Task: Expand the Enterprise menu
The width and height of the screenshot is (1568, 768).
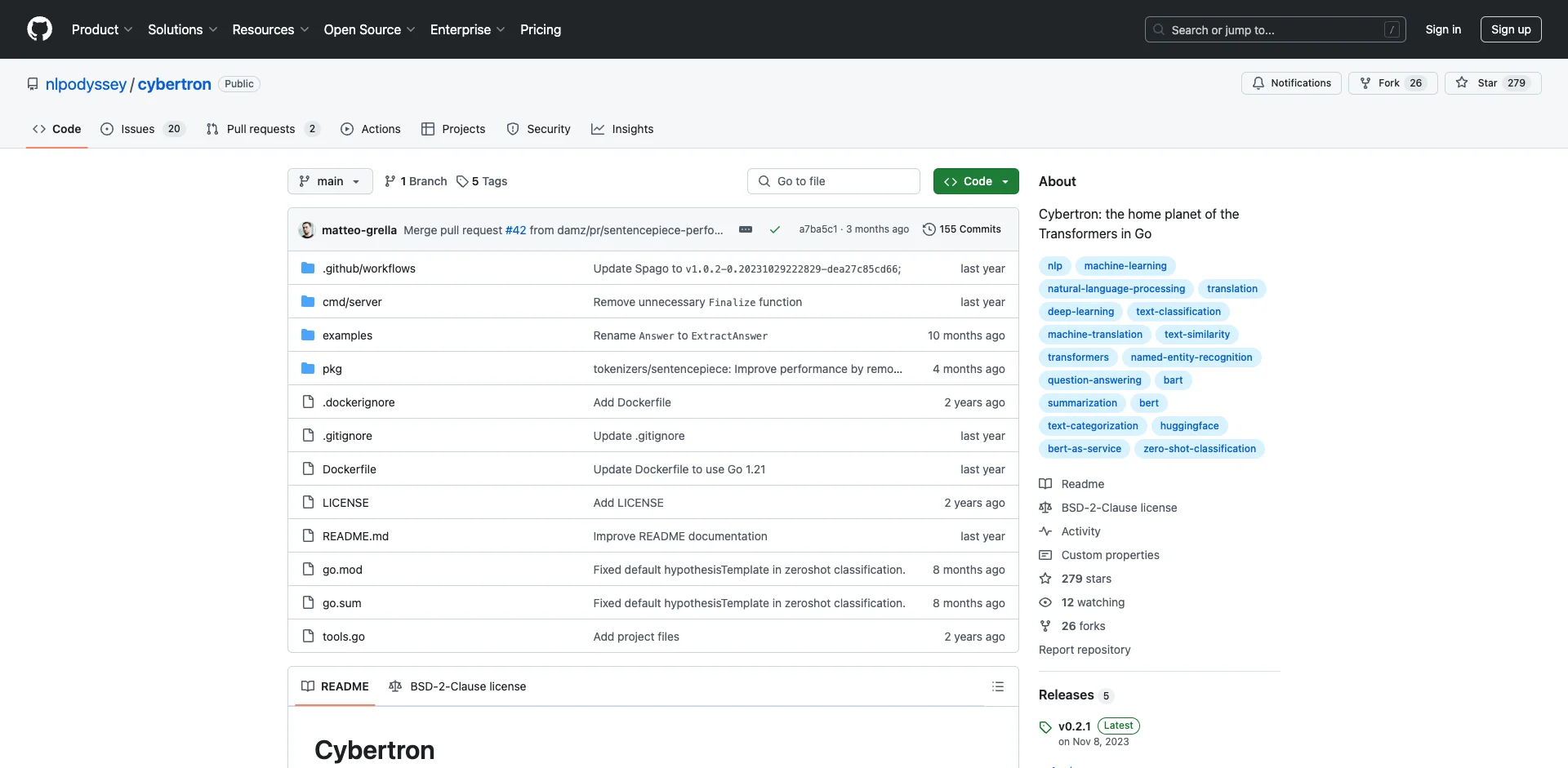Action: [x=467, y=29]
